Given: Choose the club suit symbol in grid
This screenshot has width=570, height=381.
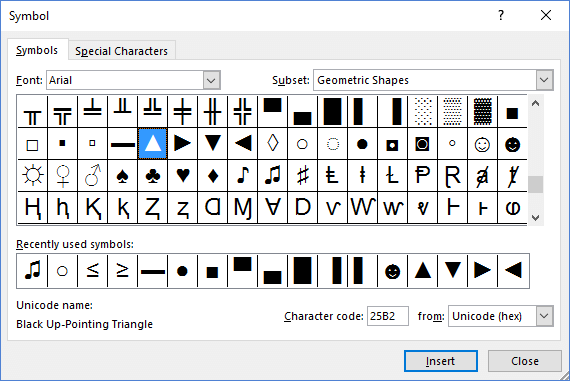Looking at the screenshot, I should click(153, 176).
